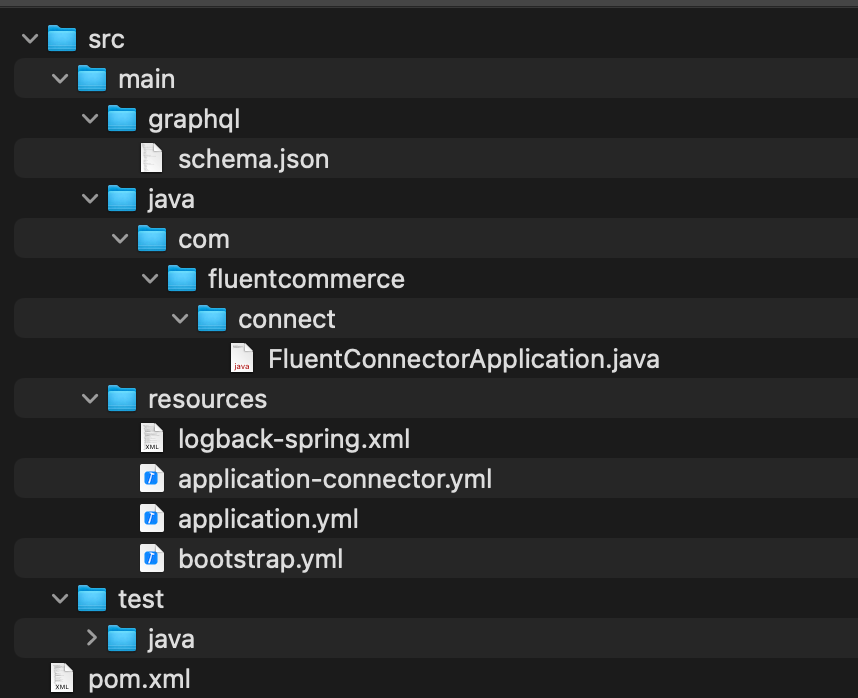This screenshot has height=698, width=858.
Task: Collapse the connect folder chevron
Action: (x=180, y=318)
